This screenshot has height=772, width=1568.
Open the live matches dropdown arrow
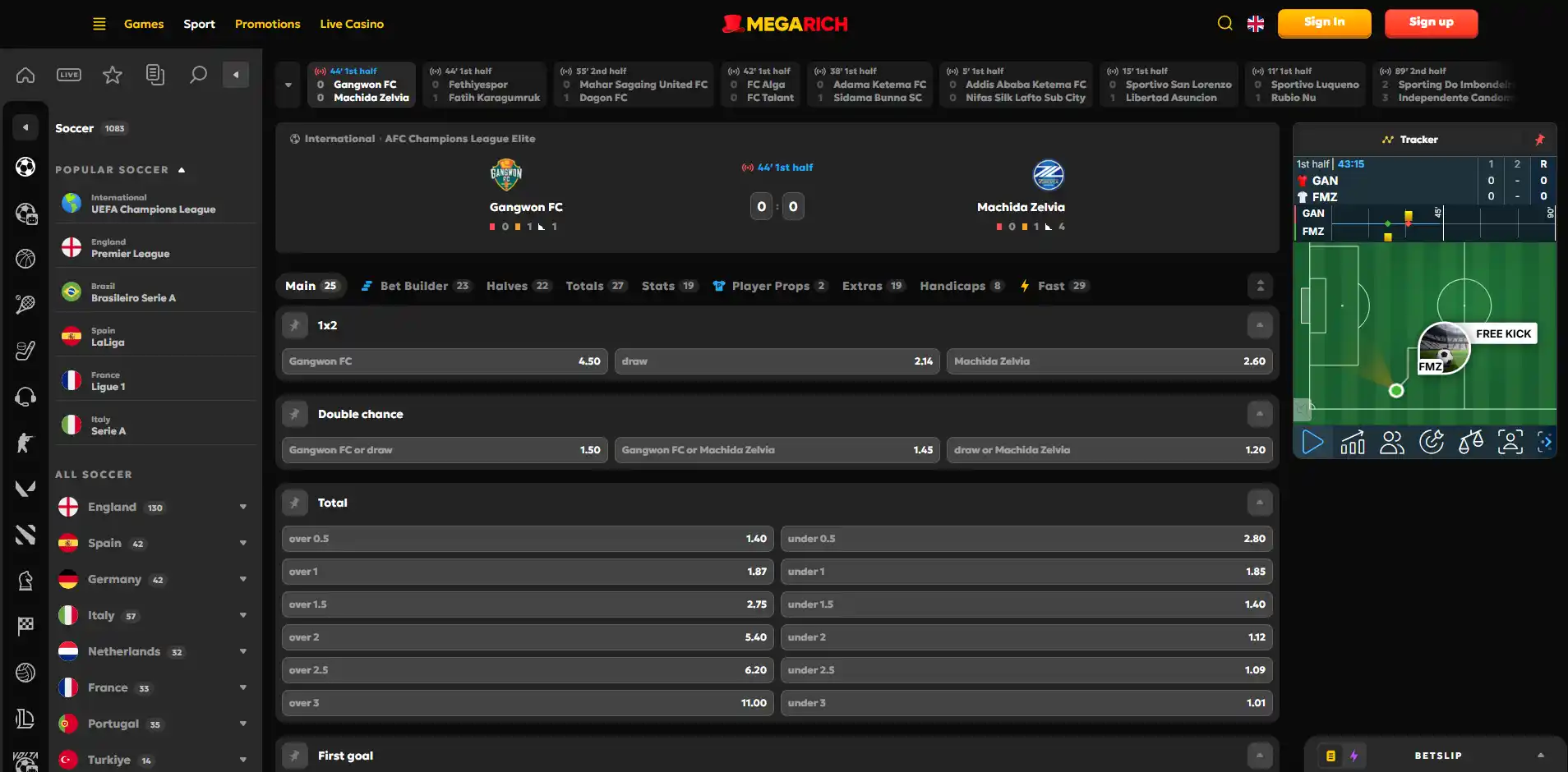point(288,85)
